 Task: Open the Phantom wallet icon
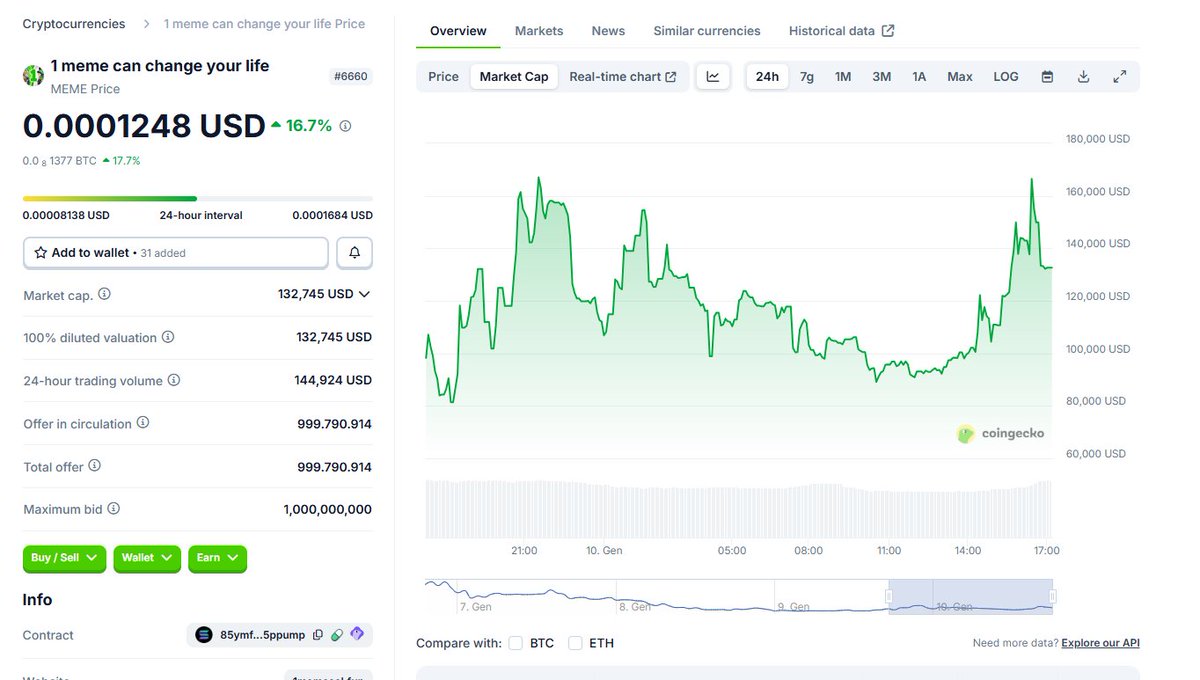click(357, 634)
